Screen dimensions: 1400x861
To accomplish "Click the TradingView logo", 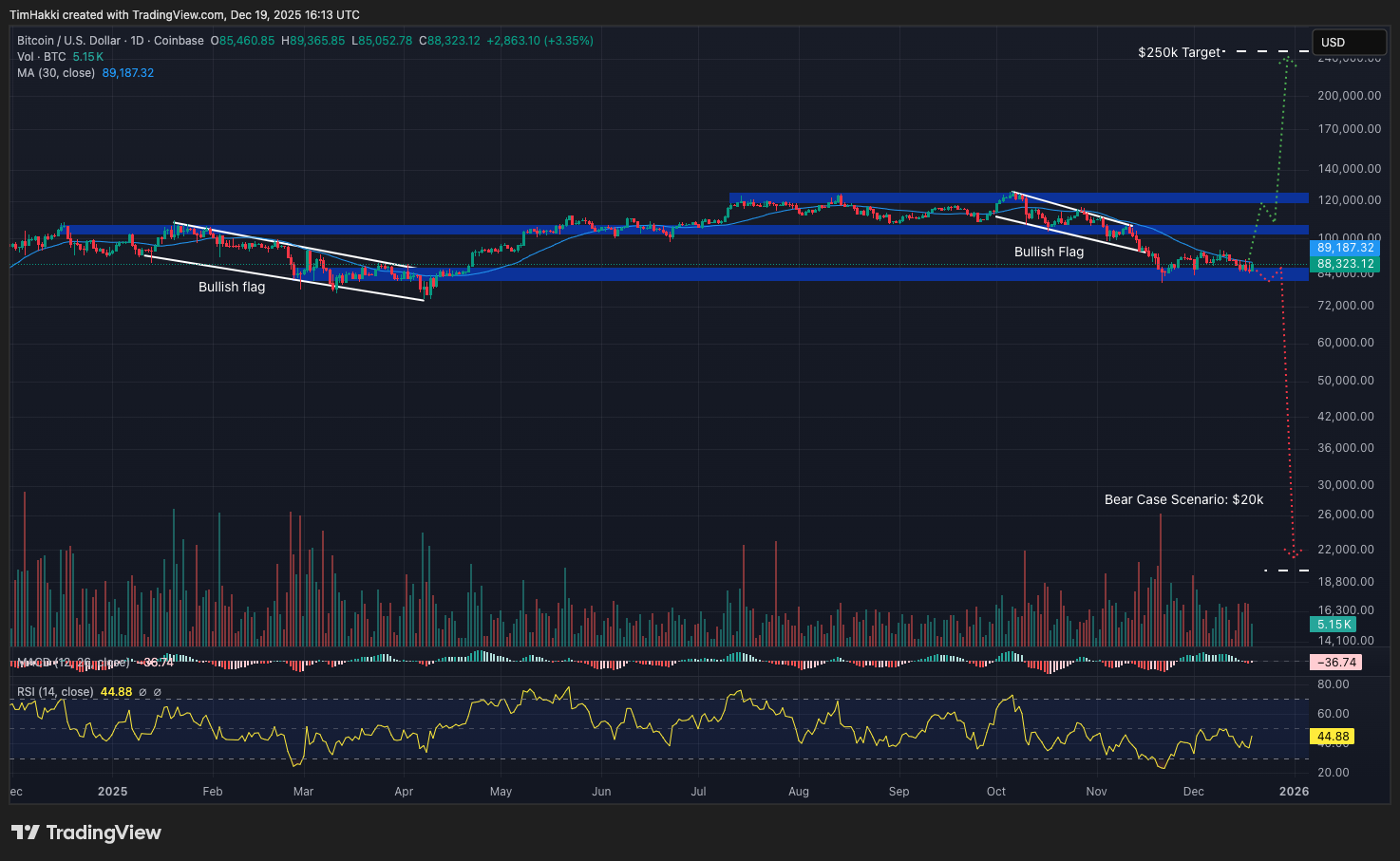I will 86,833.
